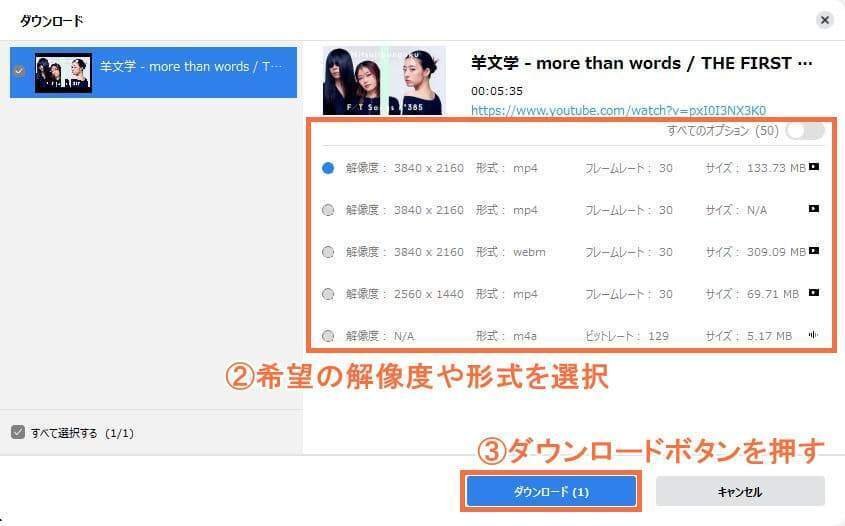Toggle the checkbox on the 羊文学 list item
The height and width of the screenshot is (526, 845).
19,71
